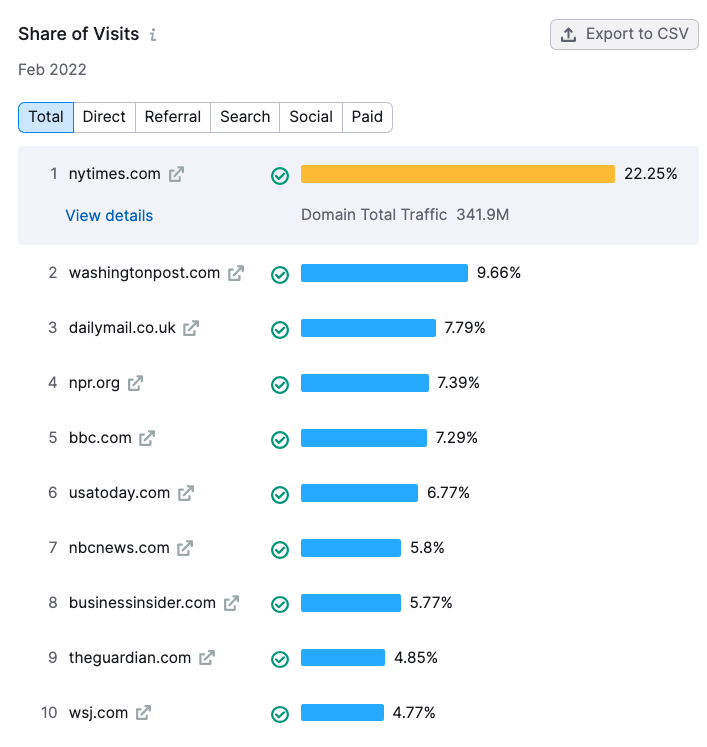Image resolution: width=707 pixels, height=747 pixels.
Task: Click the orange nytimes.com share bar
Action: click(458, 174)
